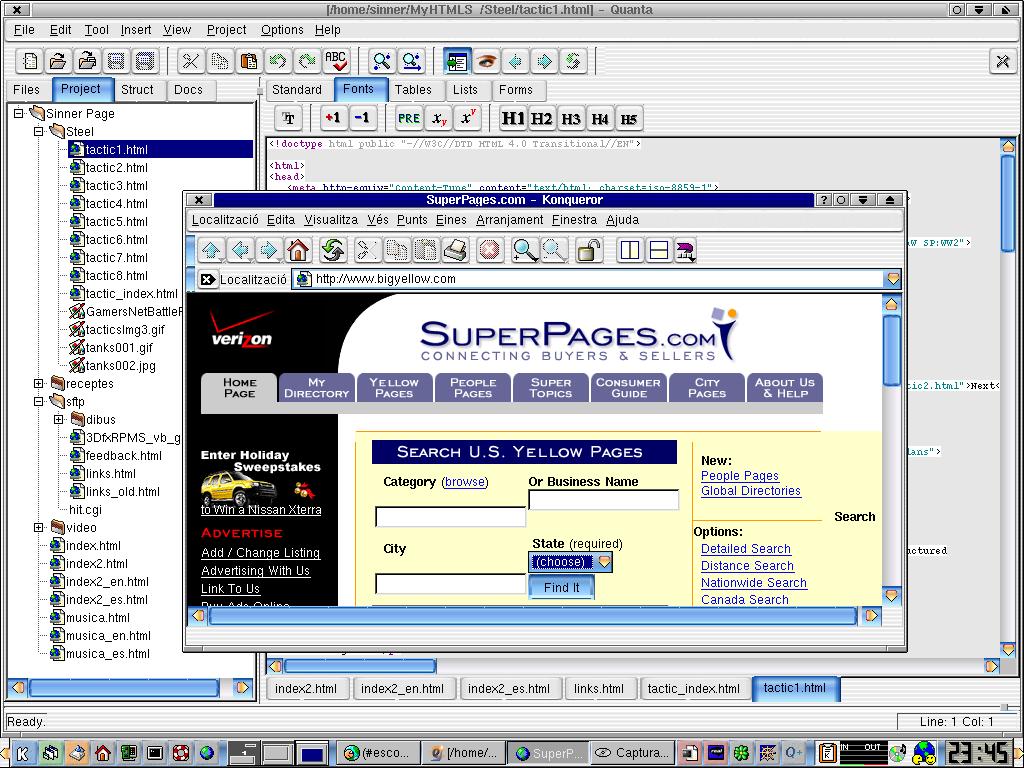Image resolution: width=1024 pixels, height=768 pixels.
Task: Click the home folder icon on the taskbar
Action: pos(103,754)
